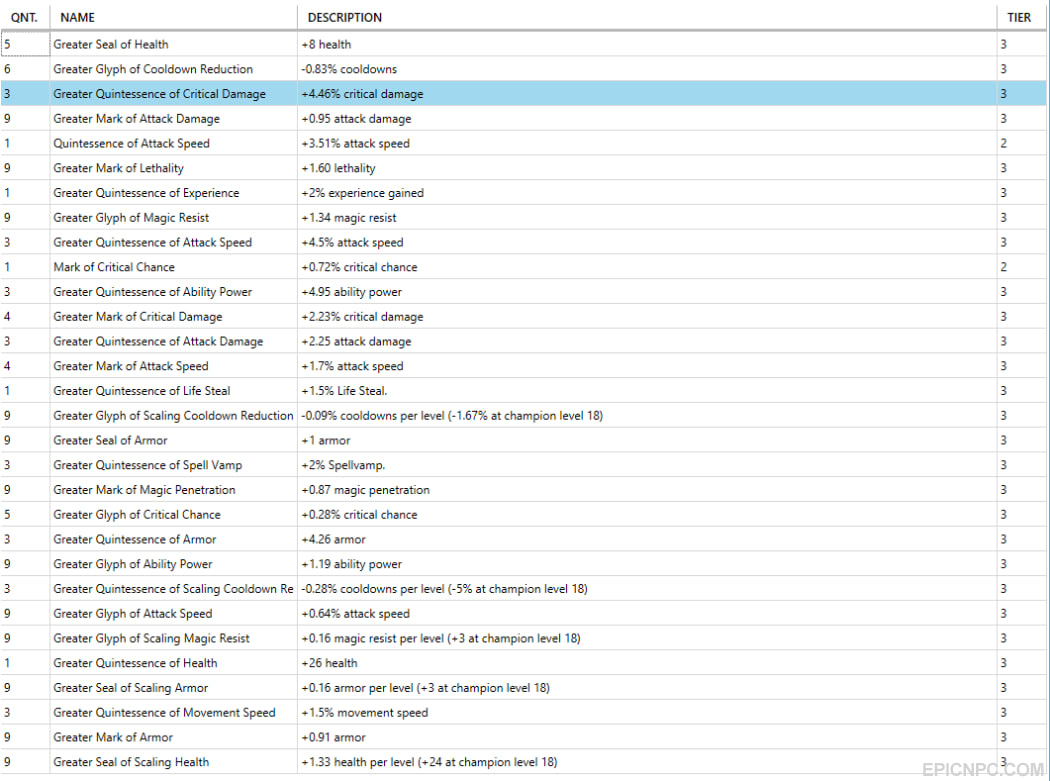
Task: Select the Greater Mark of Lethality row
Action: tap(523, 168)
